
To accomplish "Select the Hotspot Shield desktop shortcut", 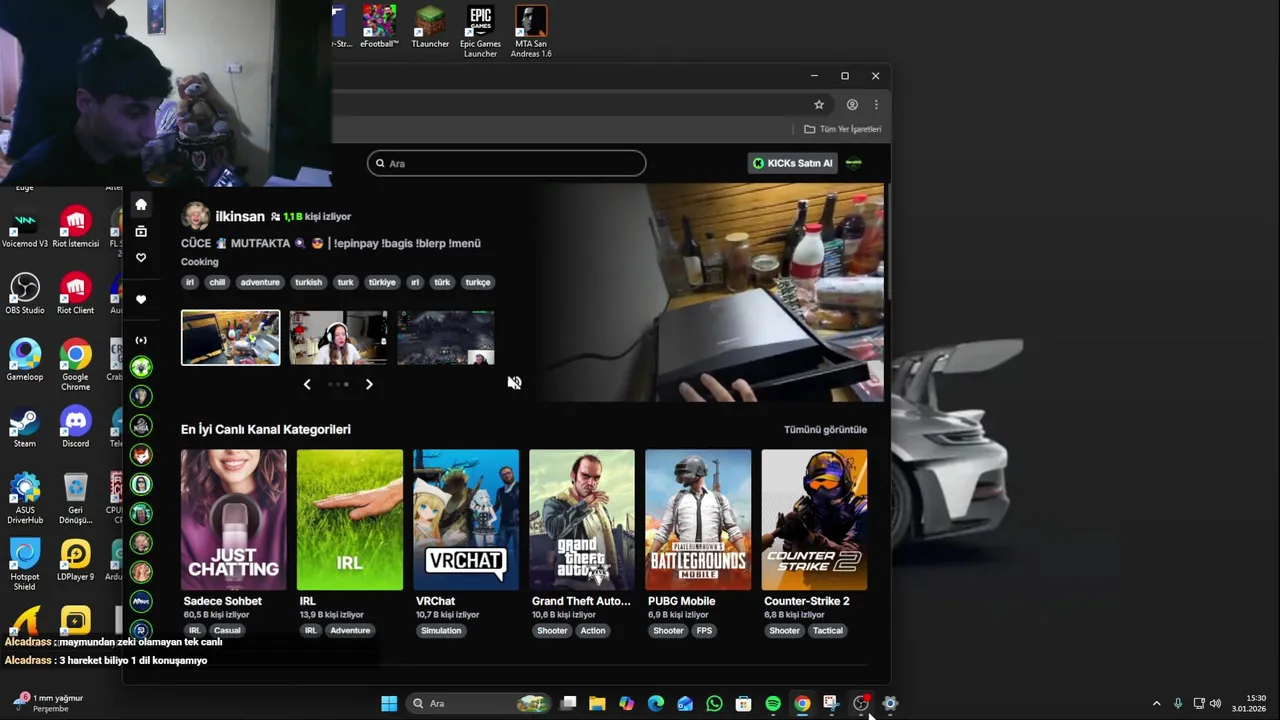I will tap(25, 565).
